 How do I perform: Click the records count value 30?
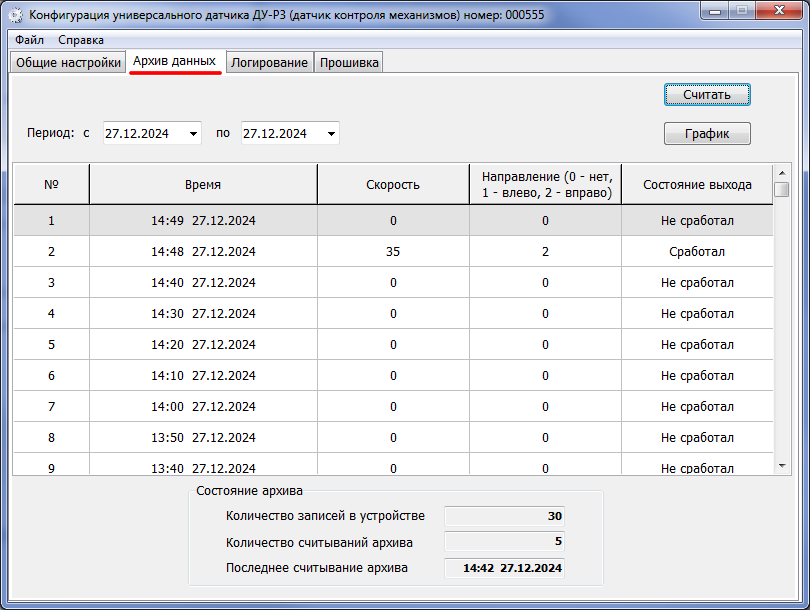pos(504,516)
